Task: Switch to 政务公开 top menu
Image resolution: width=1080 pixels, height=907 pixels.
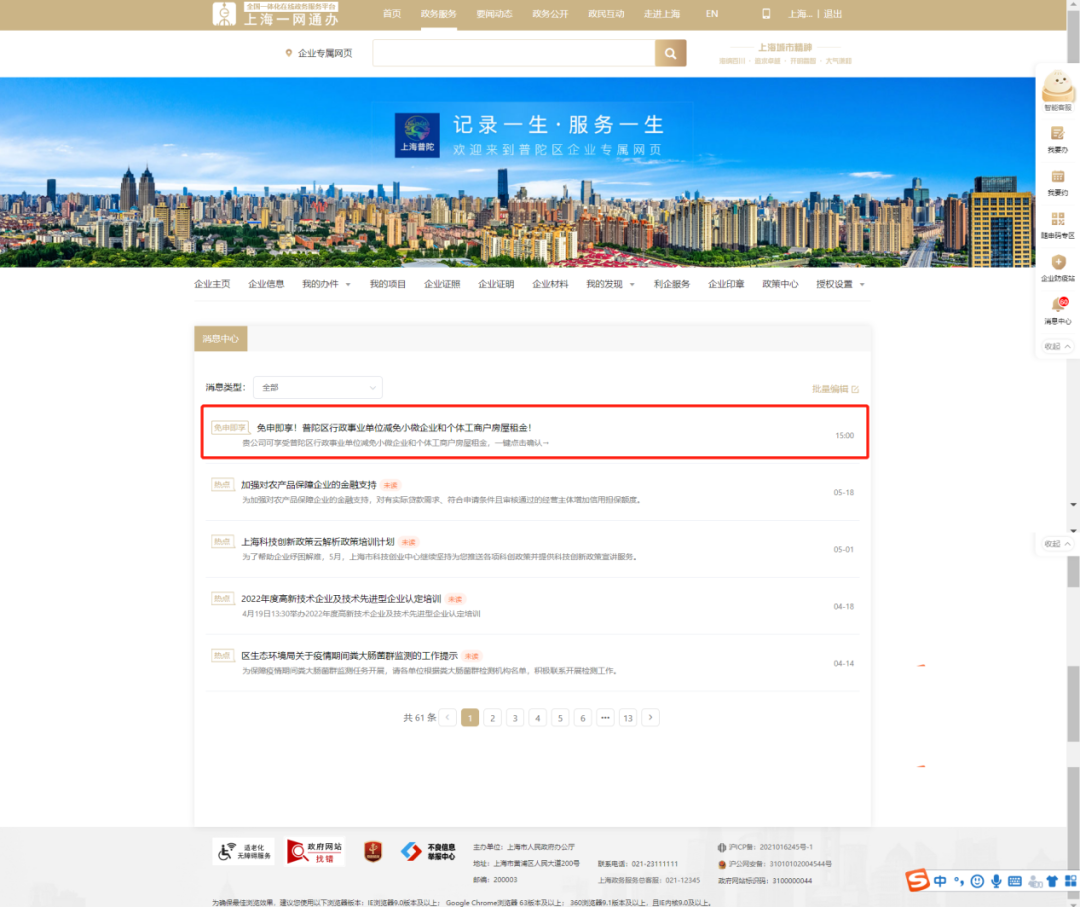Action: 550,14
